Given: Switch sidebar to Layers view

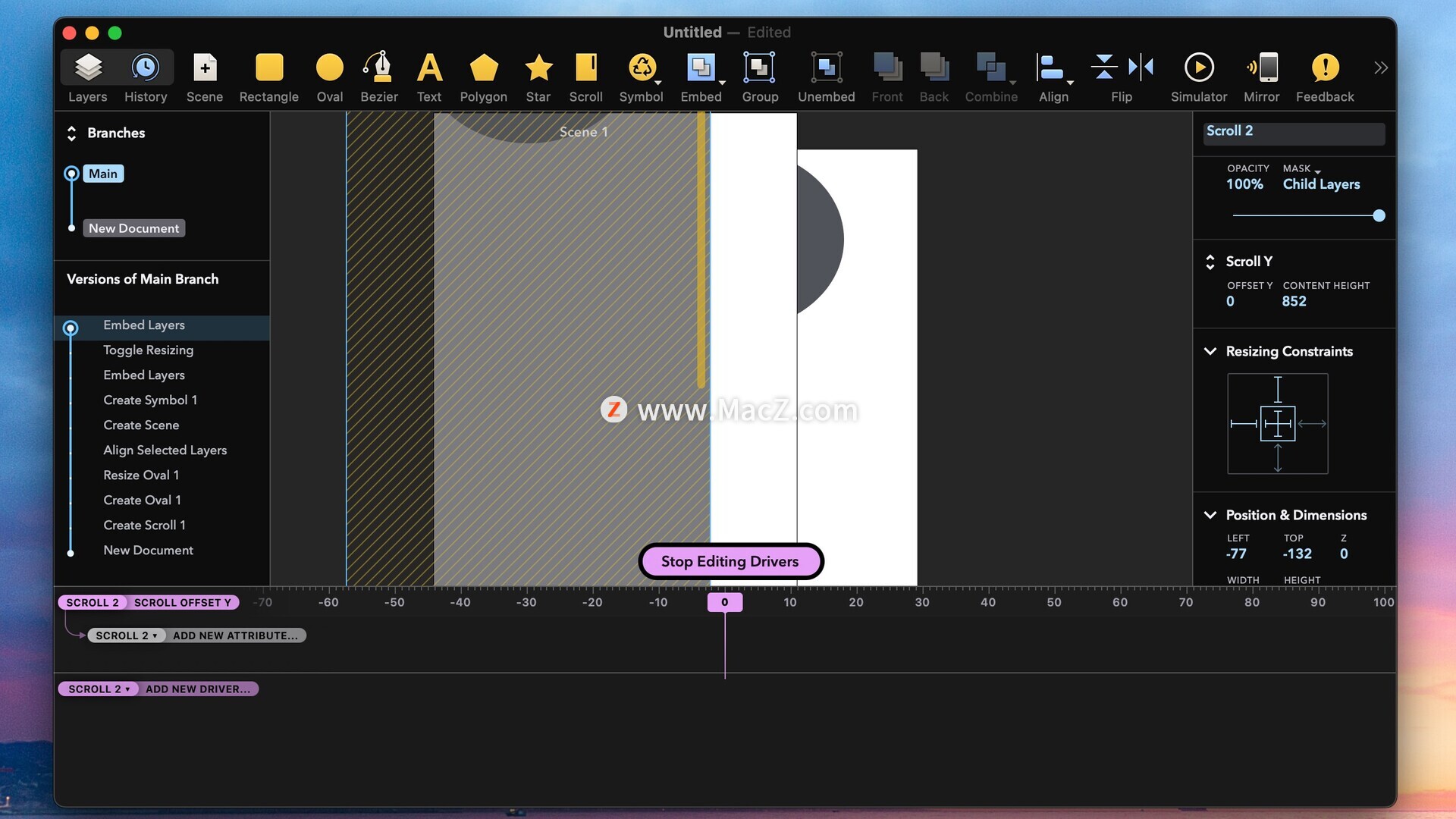Looking at the screenshot, I should (88, 76).
